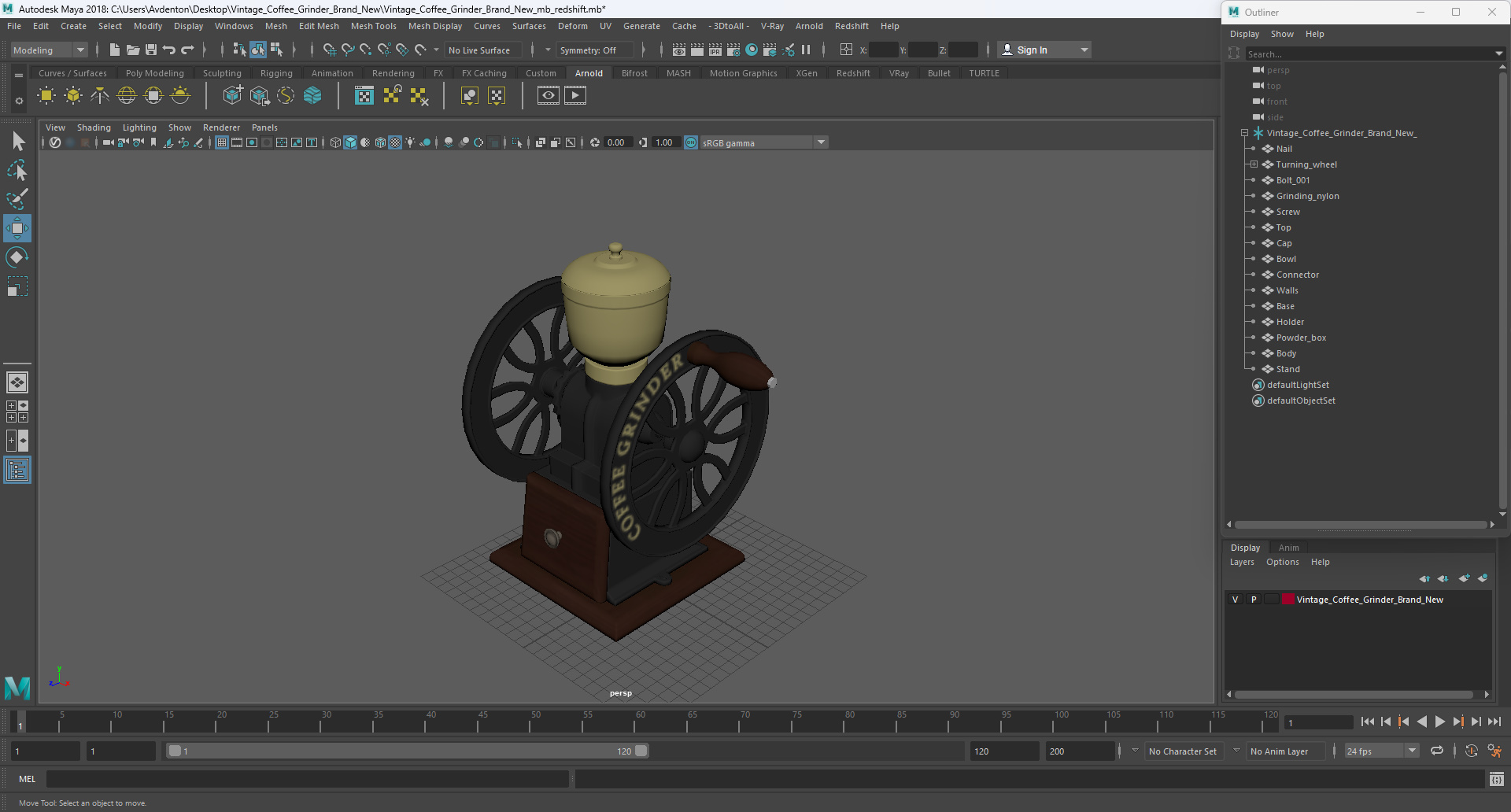The image size is (1511, 812).
Task: Create an Arnold area light from shelf
Action: click(x=46, y=96)
